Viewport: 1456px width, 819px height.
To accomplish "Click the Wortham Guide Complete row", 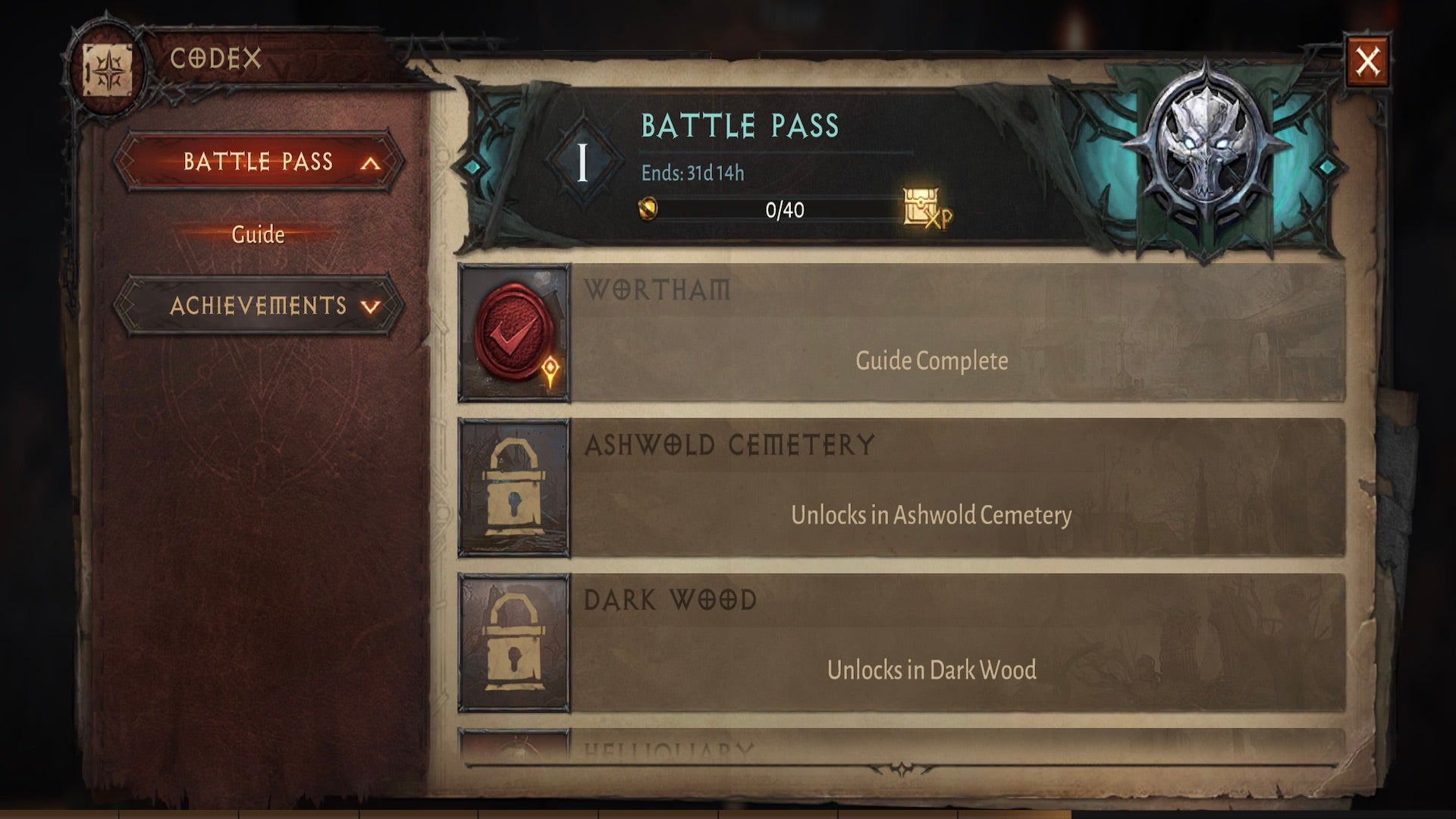I will coord(901,333).
